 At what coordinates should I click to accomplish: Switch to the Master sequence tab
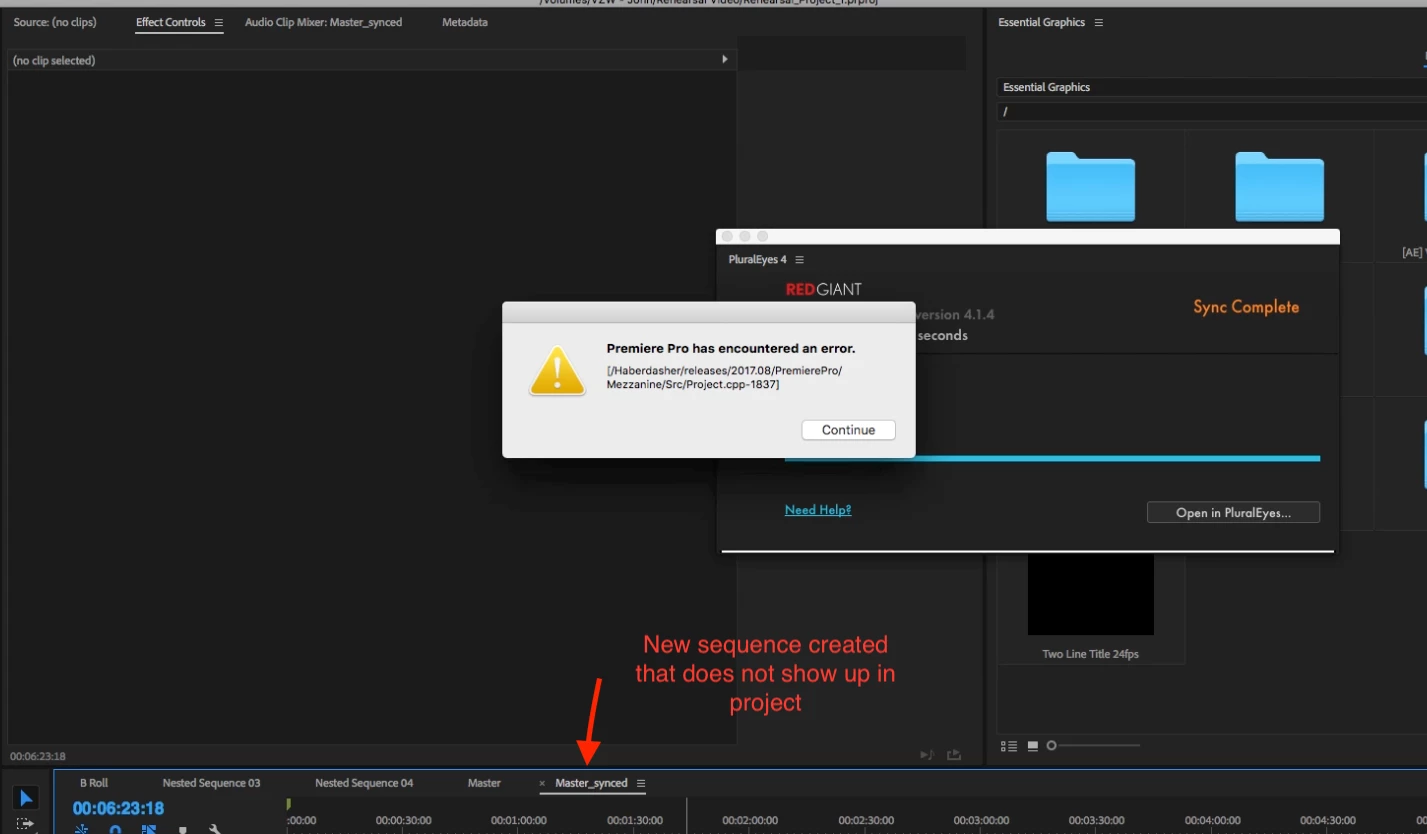click(x=484, y=783)
